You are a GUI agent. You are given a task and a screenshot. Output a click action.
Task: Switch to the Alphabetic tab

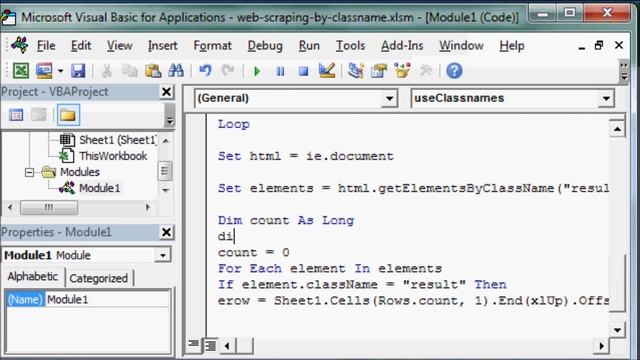[x=33, y=277]
